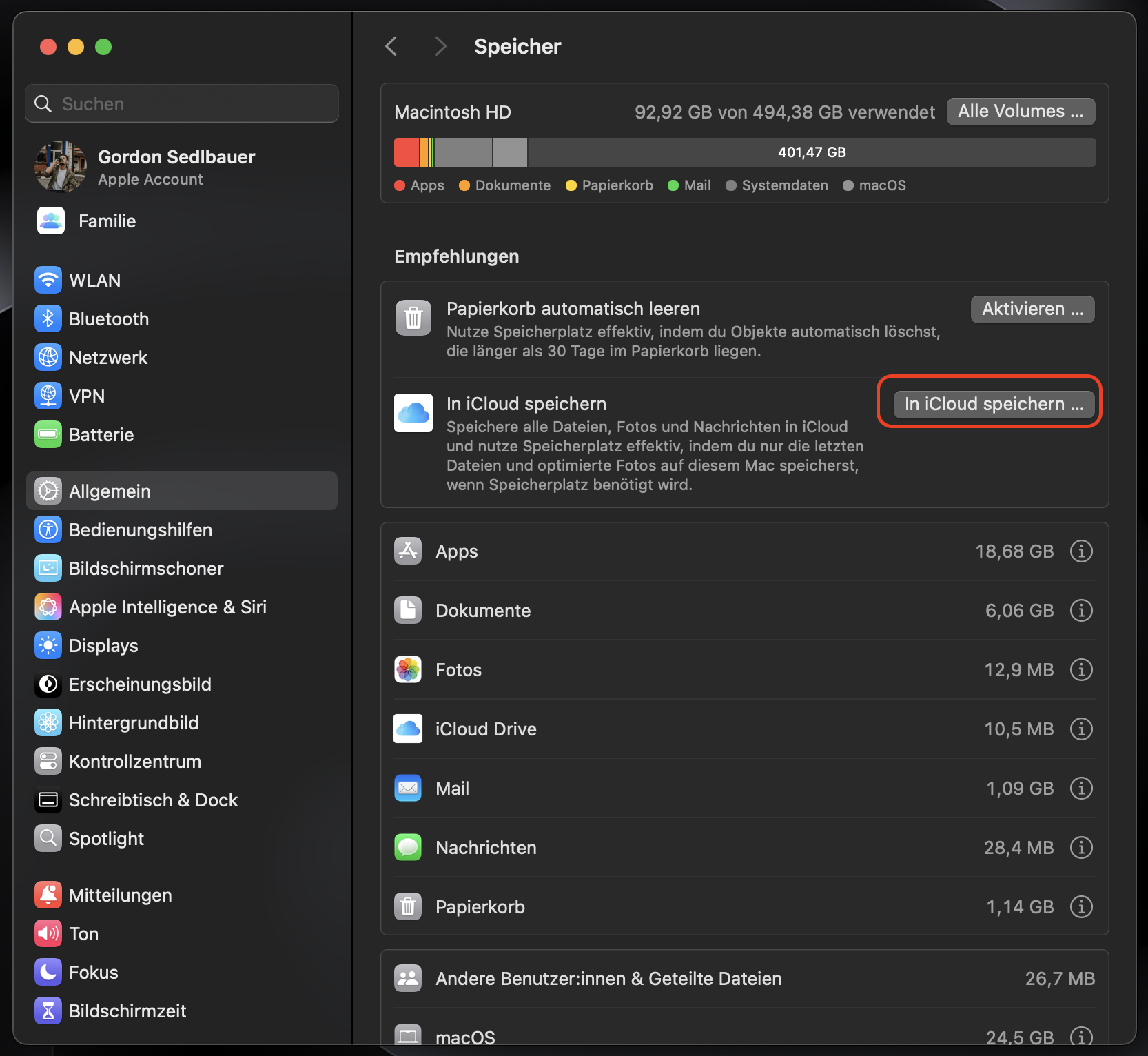1148x1056 pixels.
Task: Open Bildschirmzeit settings
Action: [x=127, y=1011]
